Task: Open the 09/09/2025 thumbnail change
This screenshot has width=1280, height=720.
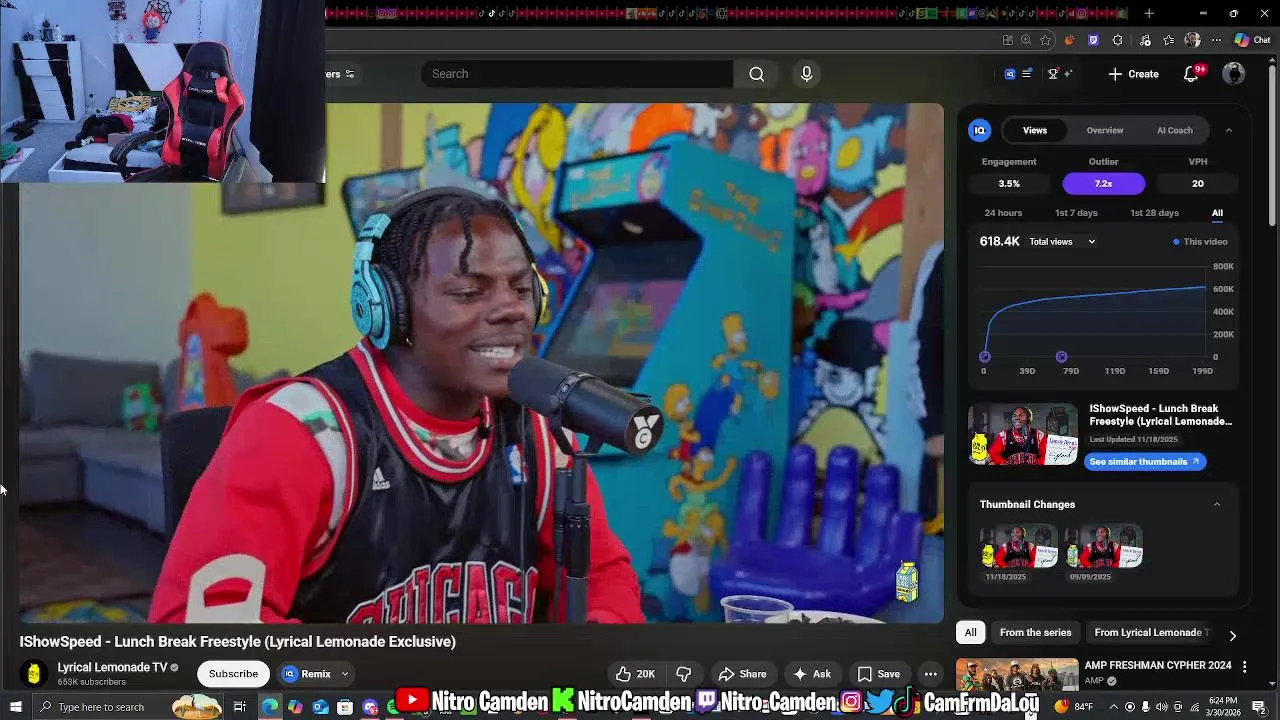Action: (1104, 547)
